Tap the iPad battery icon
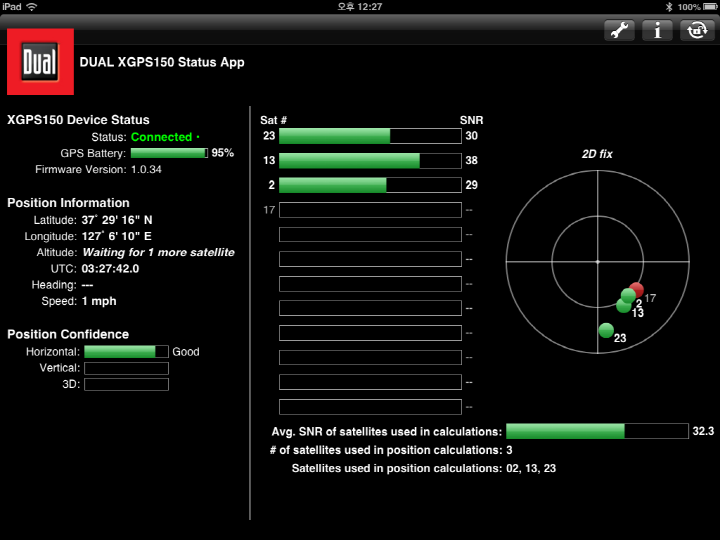720x540 pixels. (x=710, y=7)
